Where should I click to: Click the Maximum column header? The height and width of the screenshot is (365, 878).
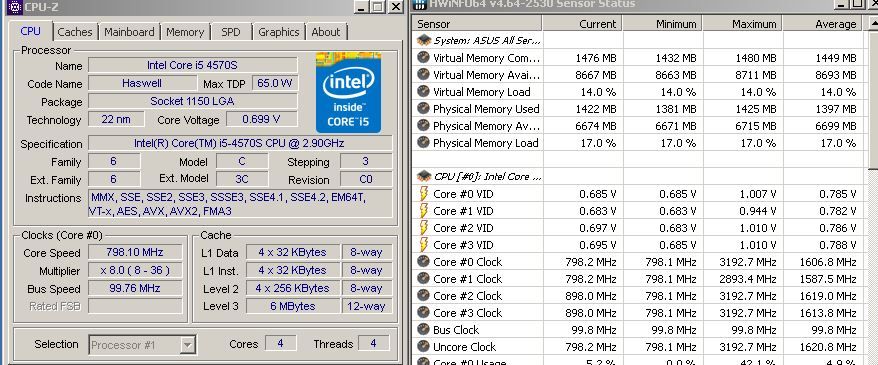742,24
